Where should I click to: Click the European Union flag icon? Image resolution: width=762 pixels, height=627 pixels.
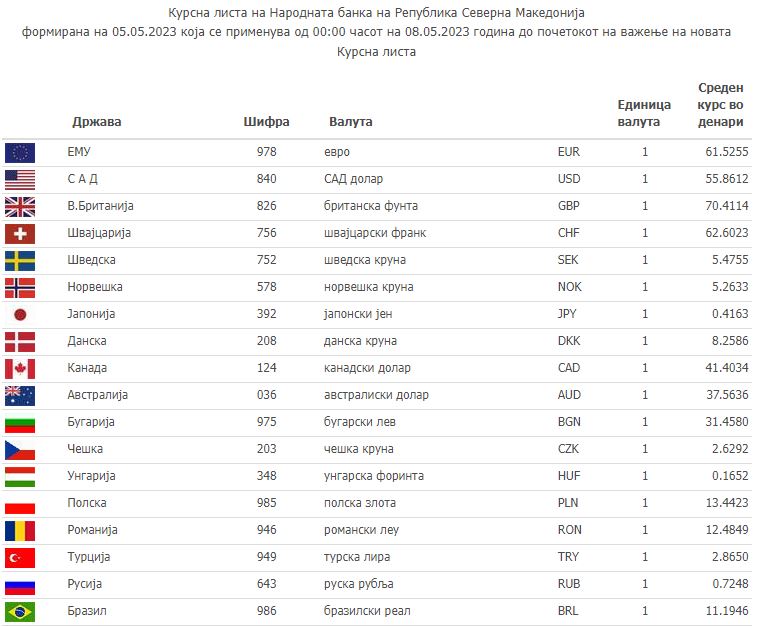pos(20,152)
